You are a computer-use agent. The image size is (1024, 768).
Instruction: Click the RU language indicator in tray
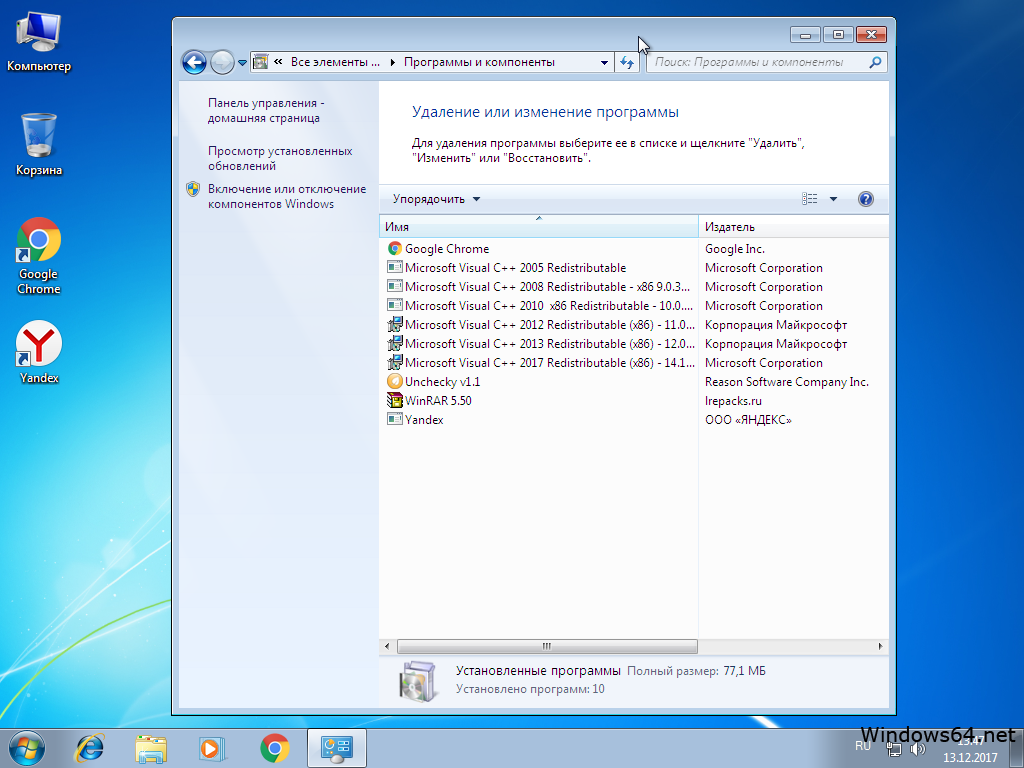click(x=863, y=746)
